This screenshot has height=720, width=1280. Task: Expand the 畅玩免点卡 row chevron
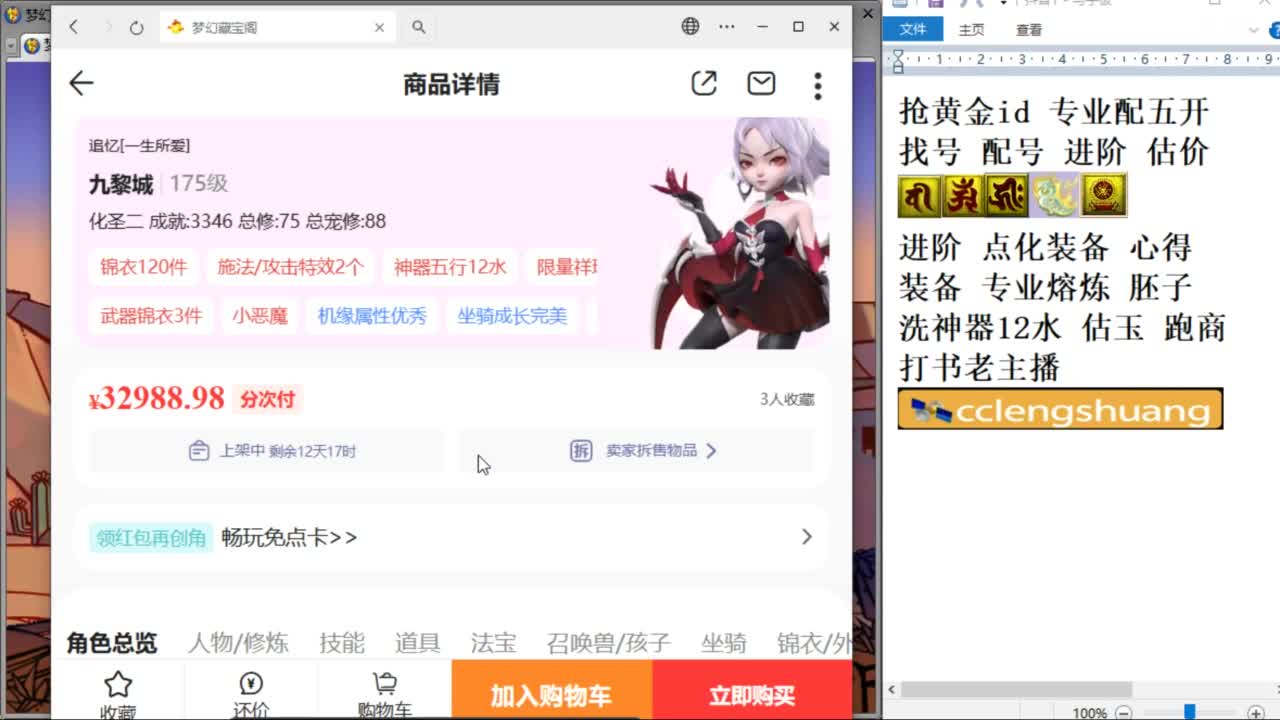coord(807,537)
